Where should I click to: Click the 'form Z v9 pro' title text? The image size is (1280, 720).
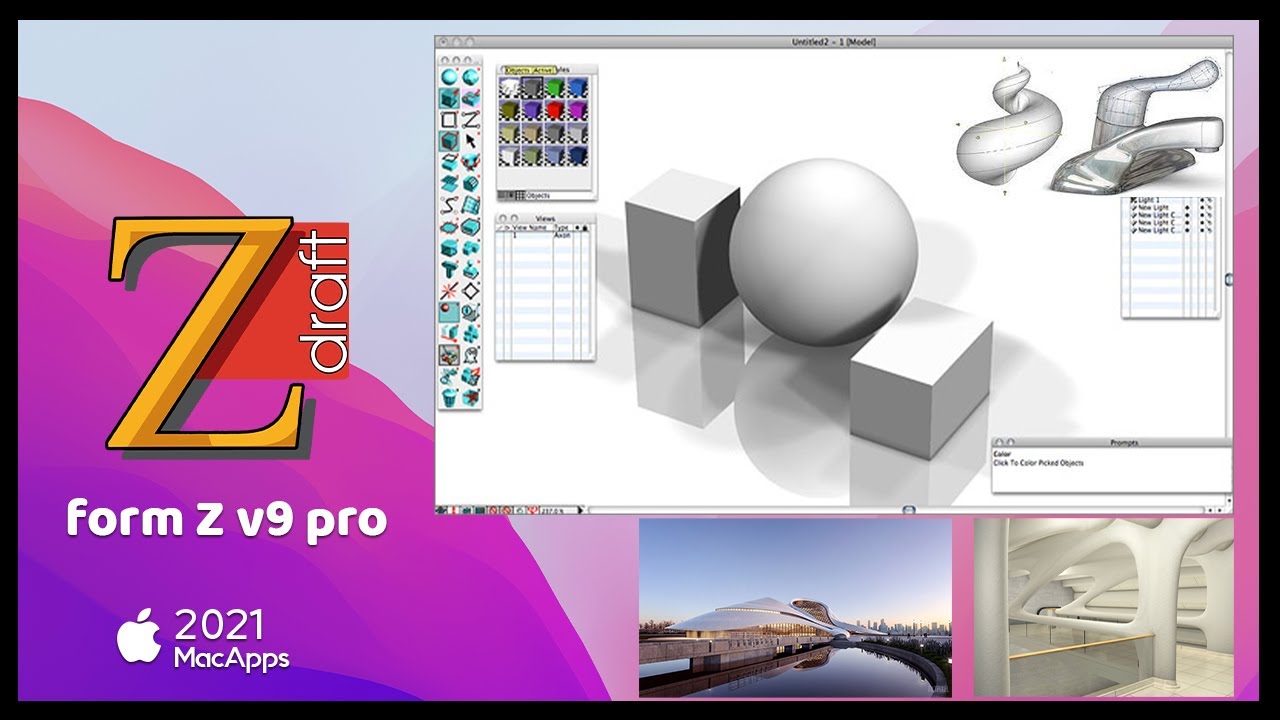click(x=227, y=519)
